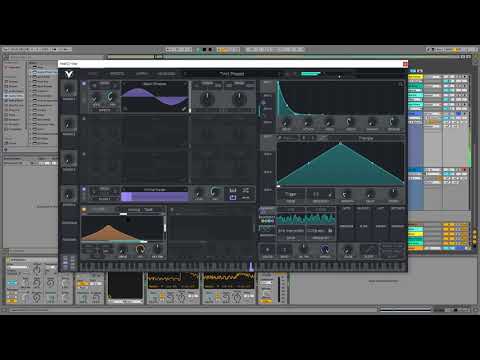Open the White Noise sample selector
This screenshot has width=480, height=360.
155,189
